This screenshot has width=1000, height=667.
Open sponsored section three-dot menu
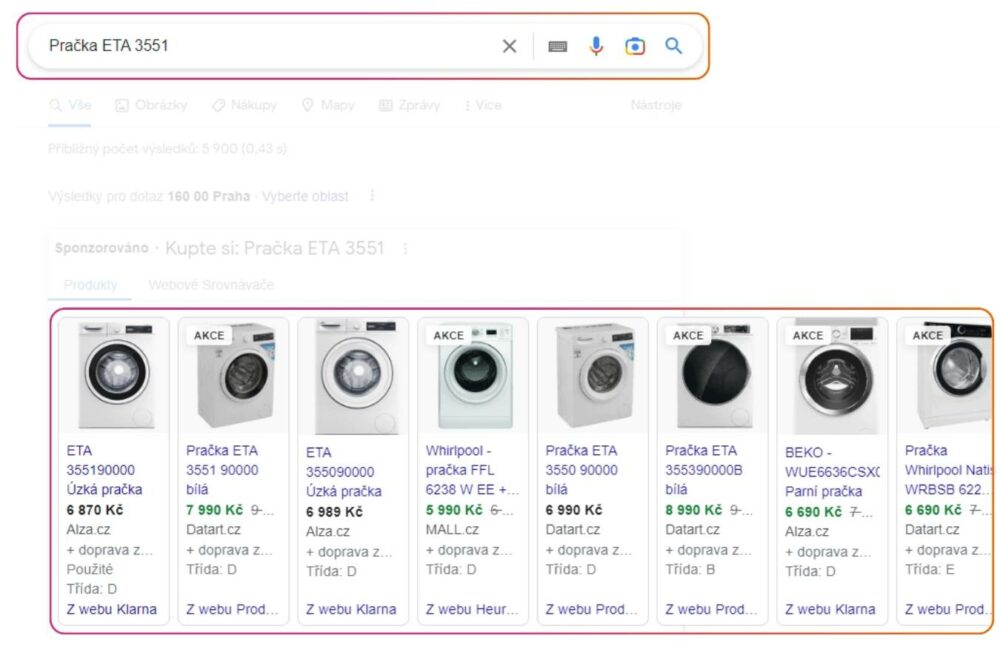[x=405, y=249]
